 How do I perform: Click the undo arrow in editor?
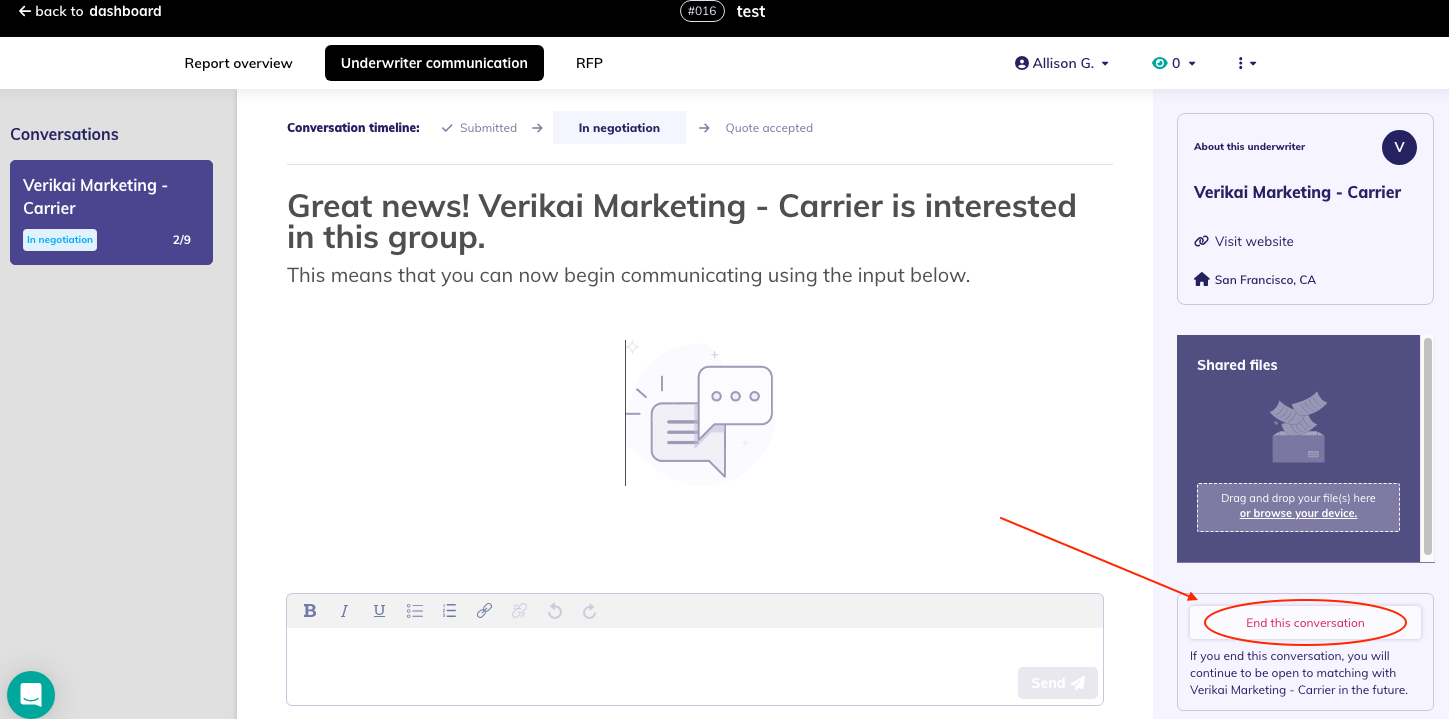coord(555,611)
